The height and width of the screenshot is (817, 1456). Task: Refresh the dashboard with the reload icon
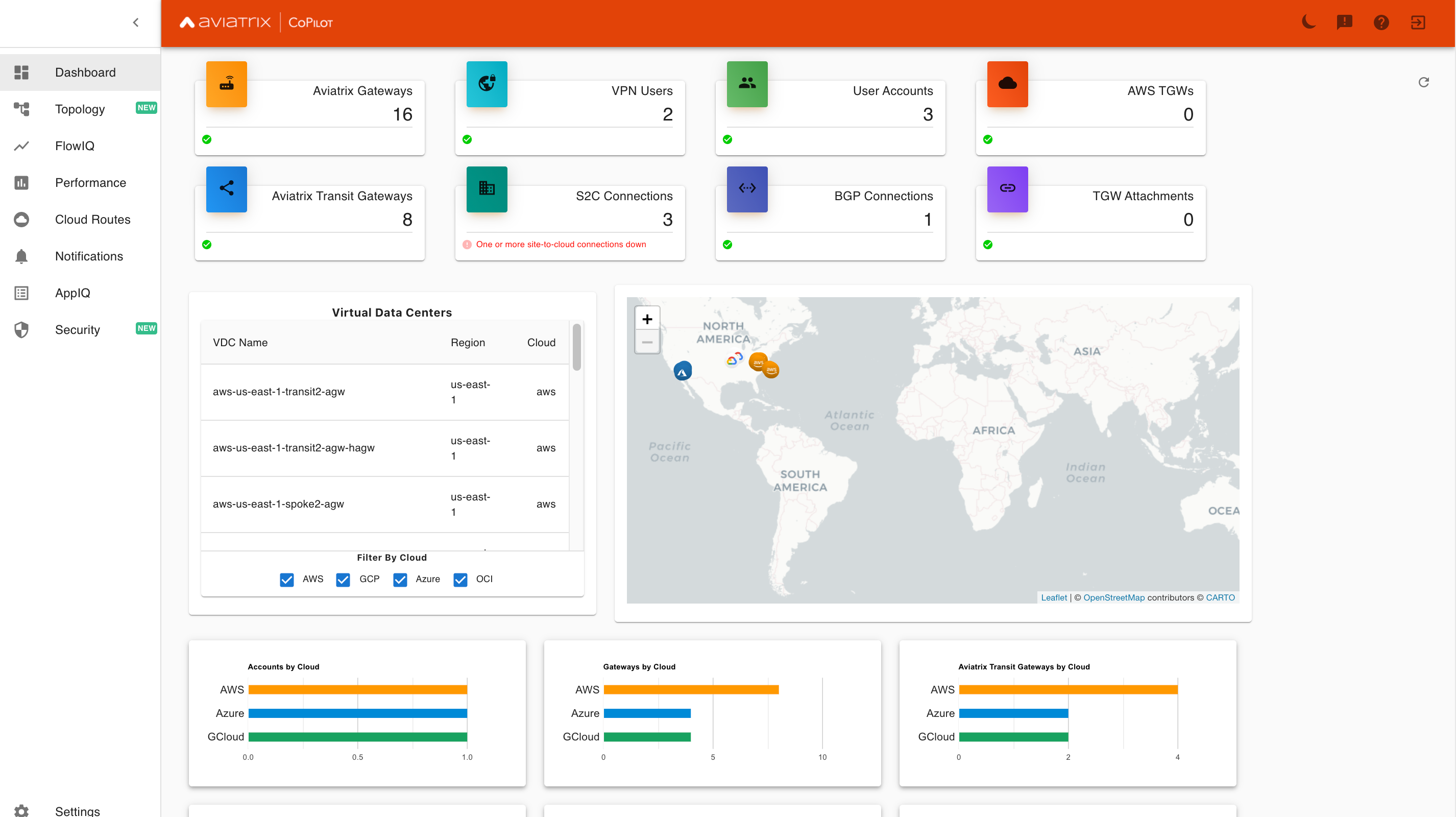[x=1424, y=83]
